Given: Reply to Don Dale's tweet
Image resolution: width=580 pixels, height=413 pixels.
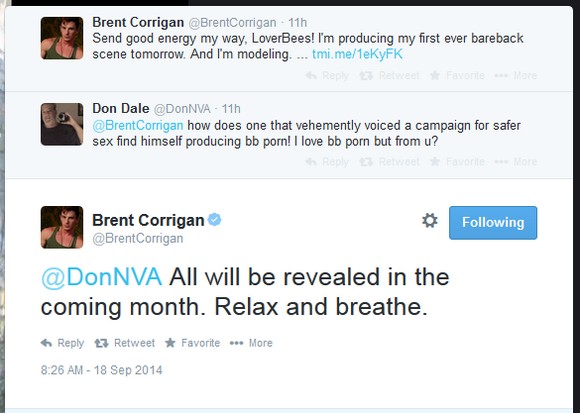Looking at the screenshot, I should [327, 162].
